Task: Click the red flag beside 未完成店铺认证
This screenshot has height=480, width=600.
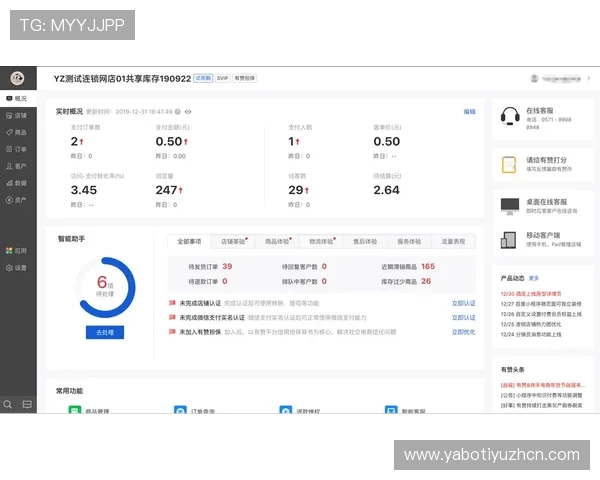Action: coord(172,303)
